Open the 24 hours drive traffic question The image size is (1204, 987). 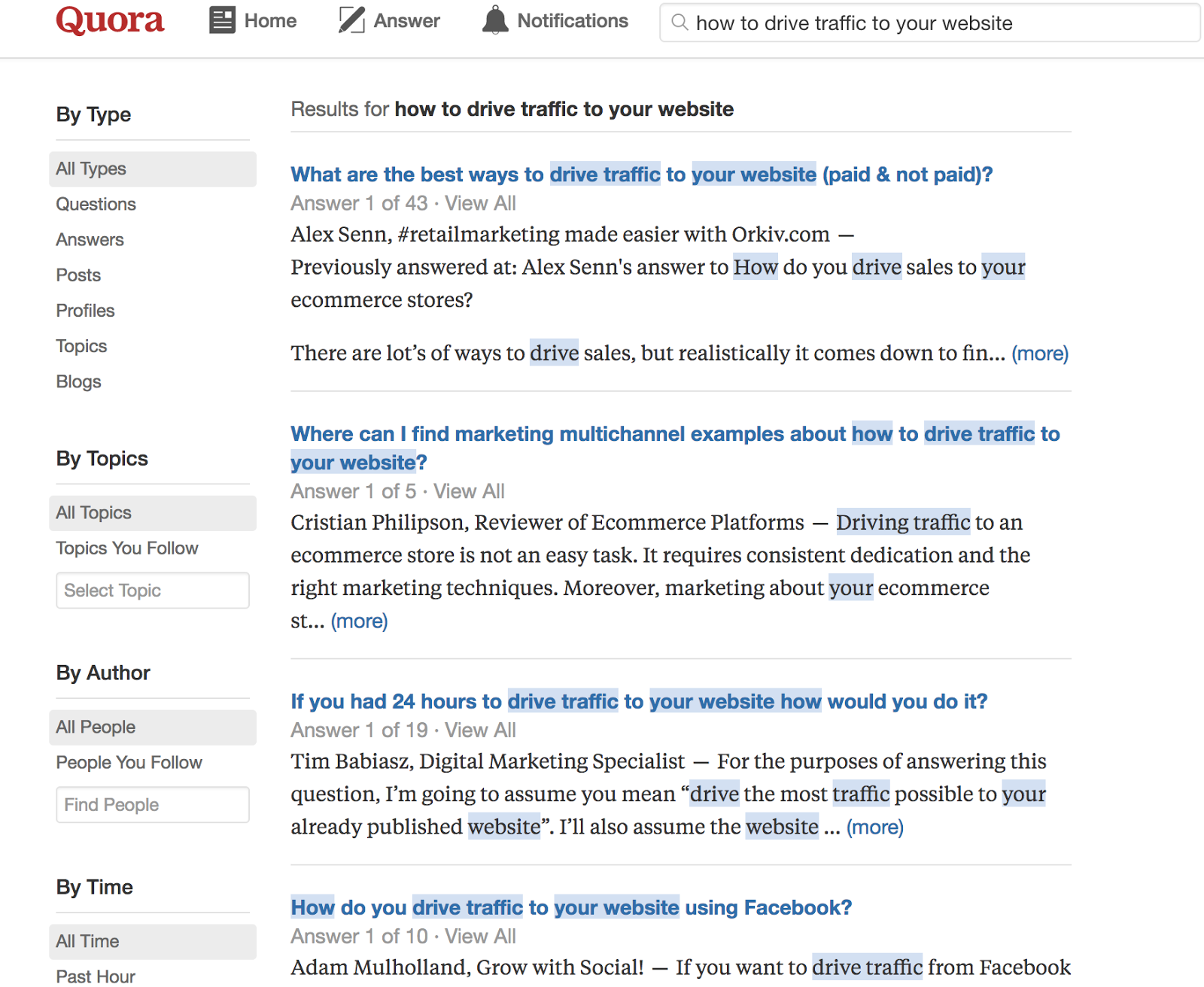tap(639, 701)
